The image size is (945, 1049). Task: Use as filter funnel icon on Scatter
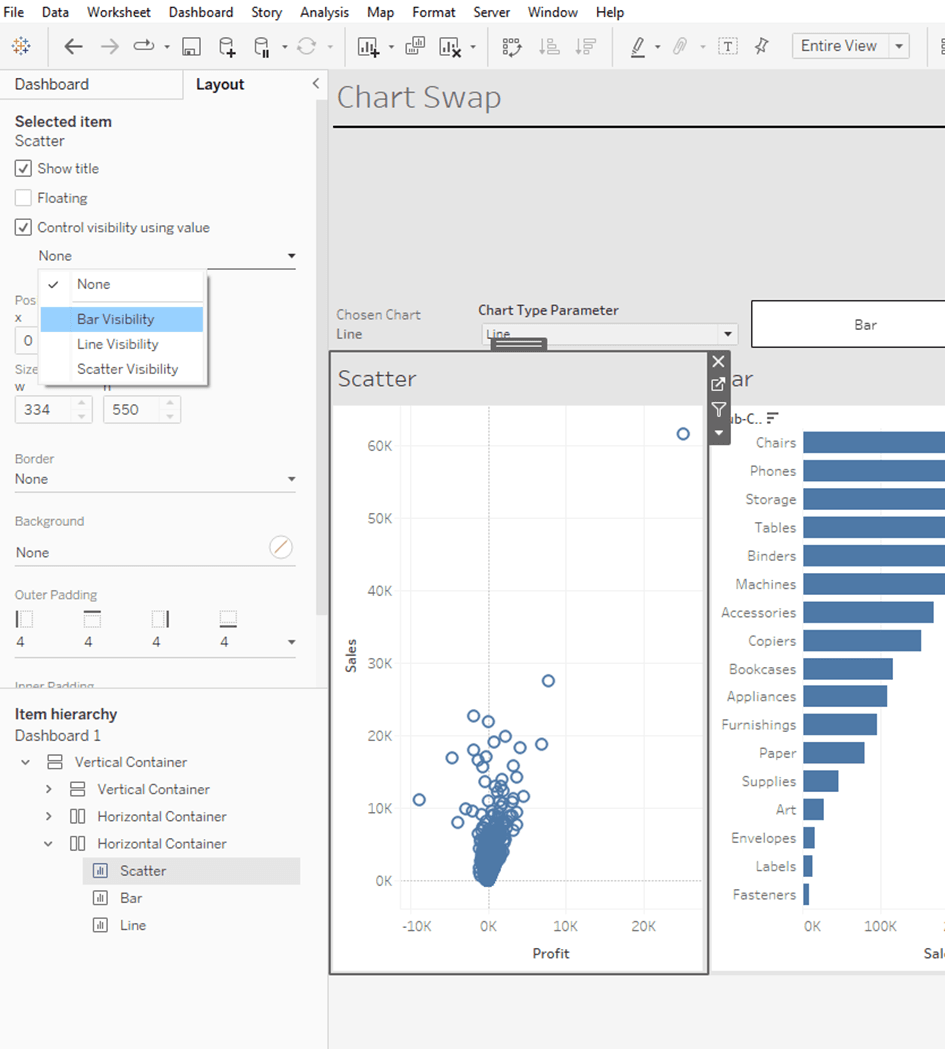(x=718, y=409)
